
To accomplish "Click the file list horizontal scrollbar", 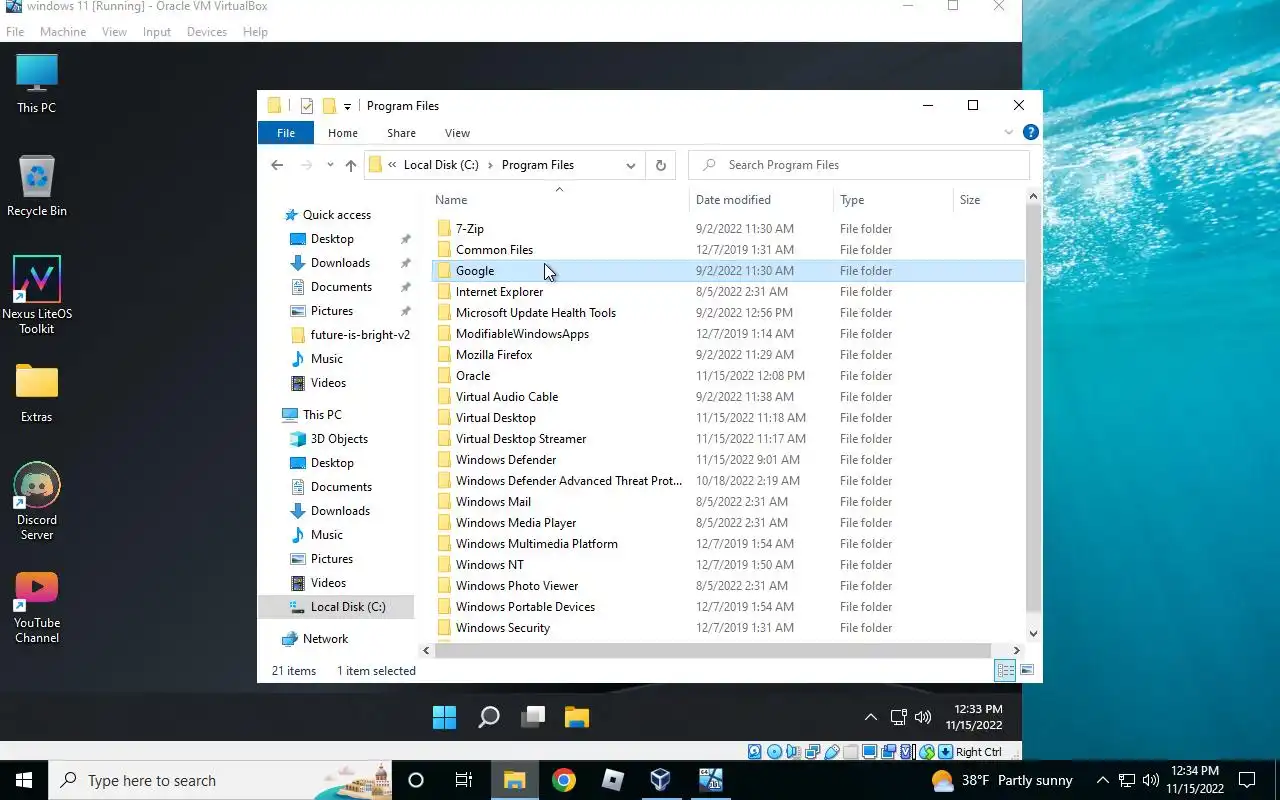I will [712, 650].
